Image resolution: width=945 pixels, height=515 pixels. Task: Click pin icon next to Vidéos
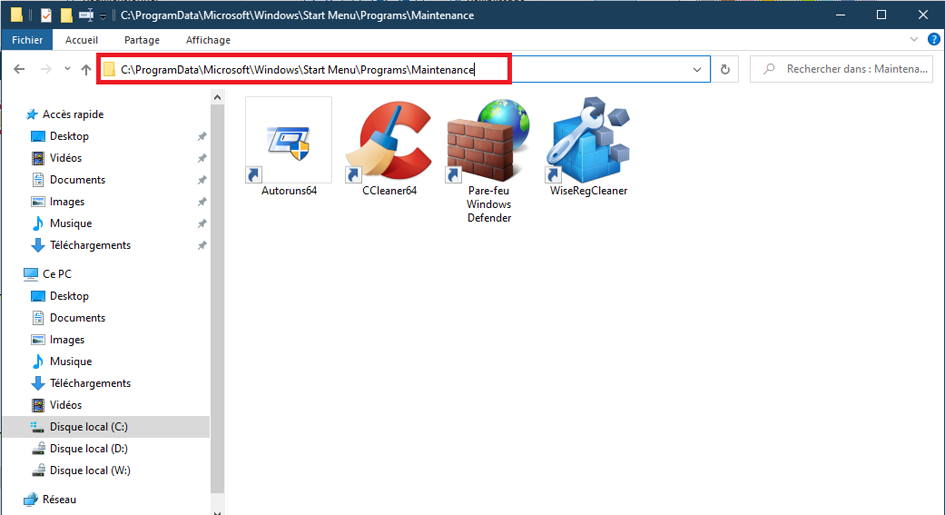202,158
